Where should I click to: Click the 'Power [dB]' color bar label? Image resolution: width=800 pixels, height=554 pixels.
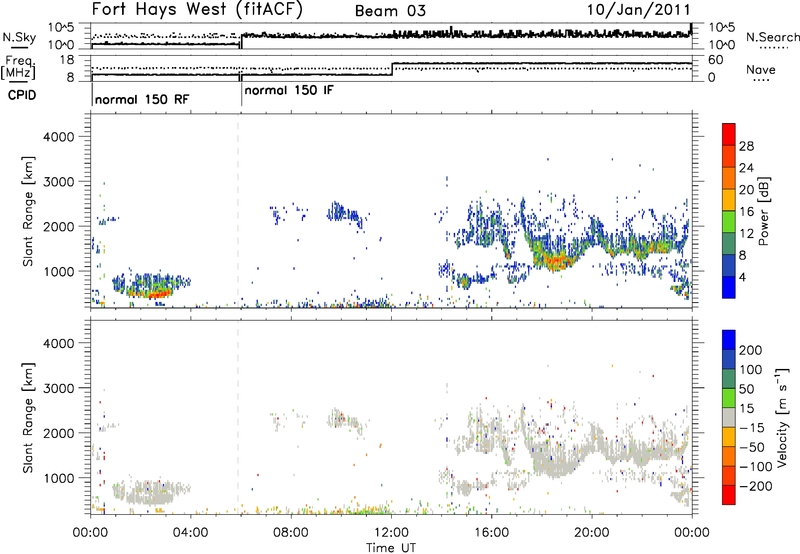point(764,212)
